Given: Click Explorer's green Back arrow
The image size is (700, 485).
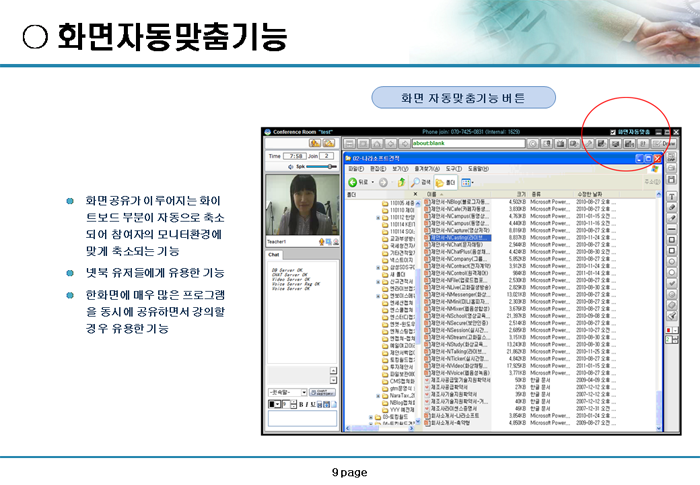Looking at the screenshot, I should coord(353,182).
